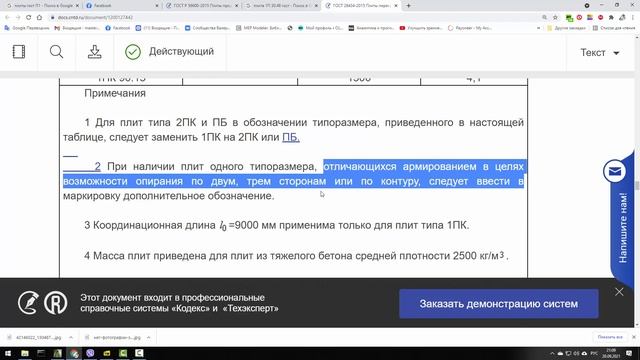640x360 pixels.
Task: Open the extensions puzzle icon
Action: (611, 18)
